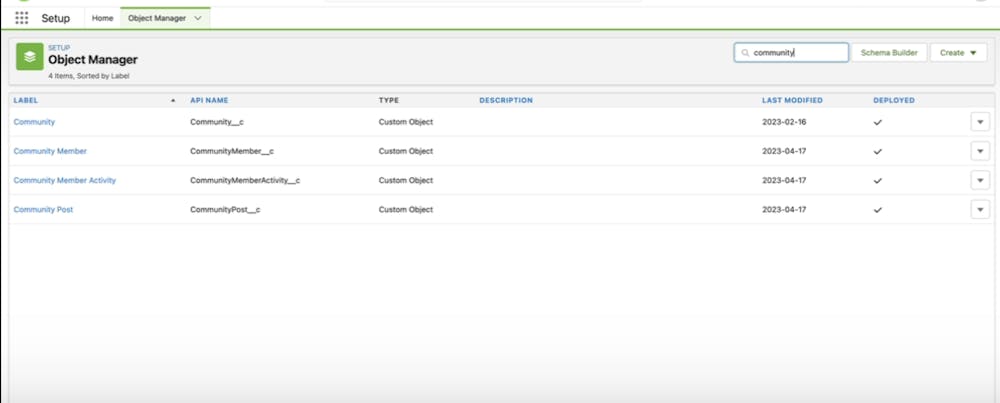Open the App Launcher grid icon
The width and height of the screenshot is (1000, 403).
tap(22, 18)
